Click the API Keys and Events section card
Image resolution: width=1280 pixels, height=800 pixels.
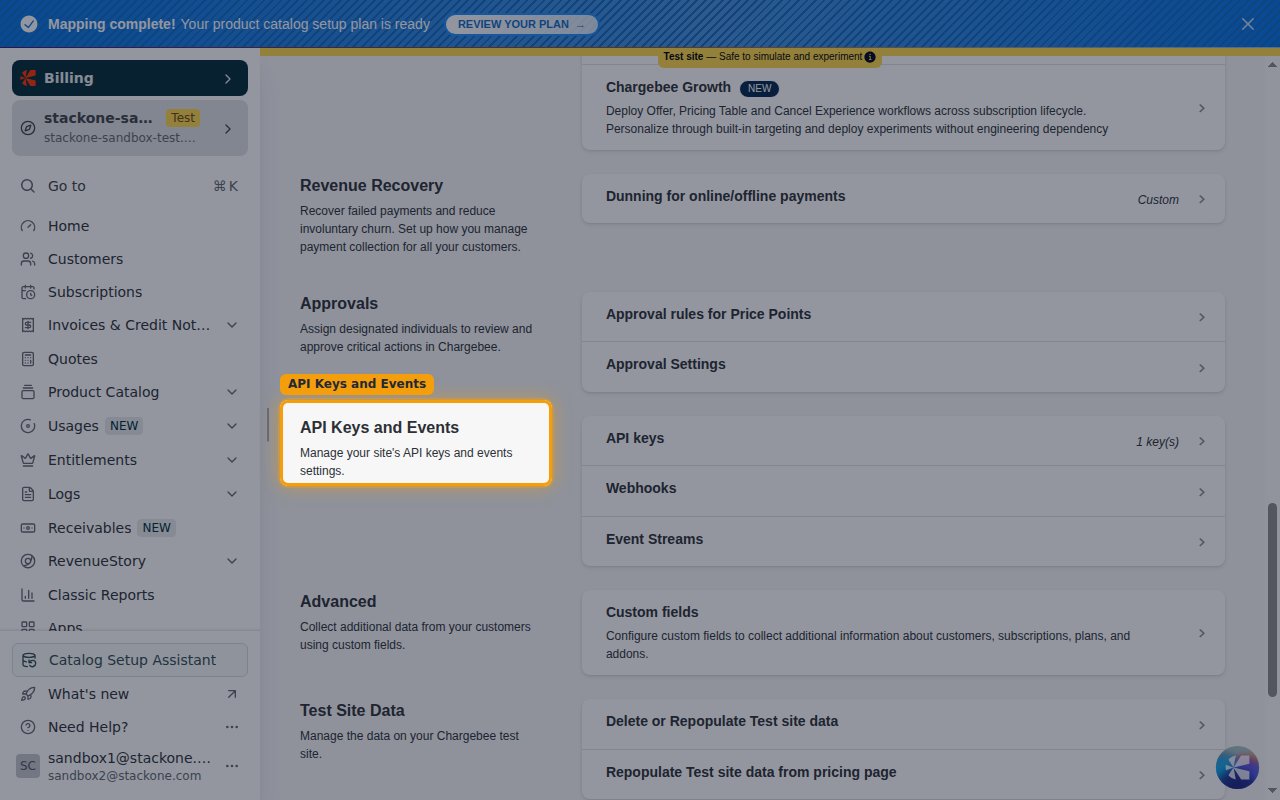pos(416,443)
